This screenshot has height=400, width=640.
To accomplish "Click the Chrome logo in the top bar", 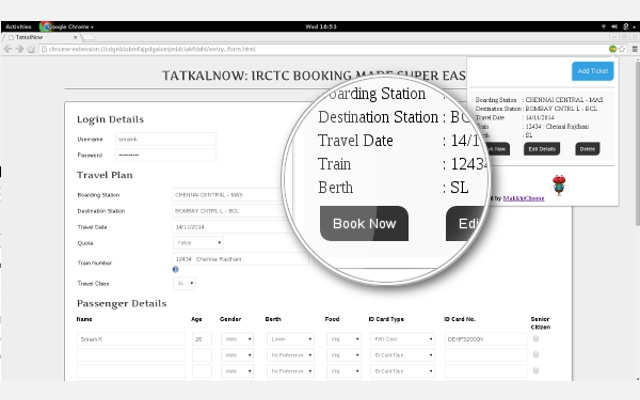I will pos(45,27).
